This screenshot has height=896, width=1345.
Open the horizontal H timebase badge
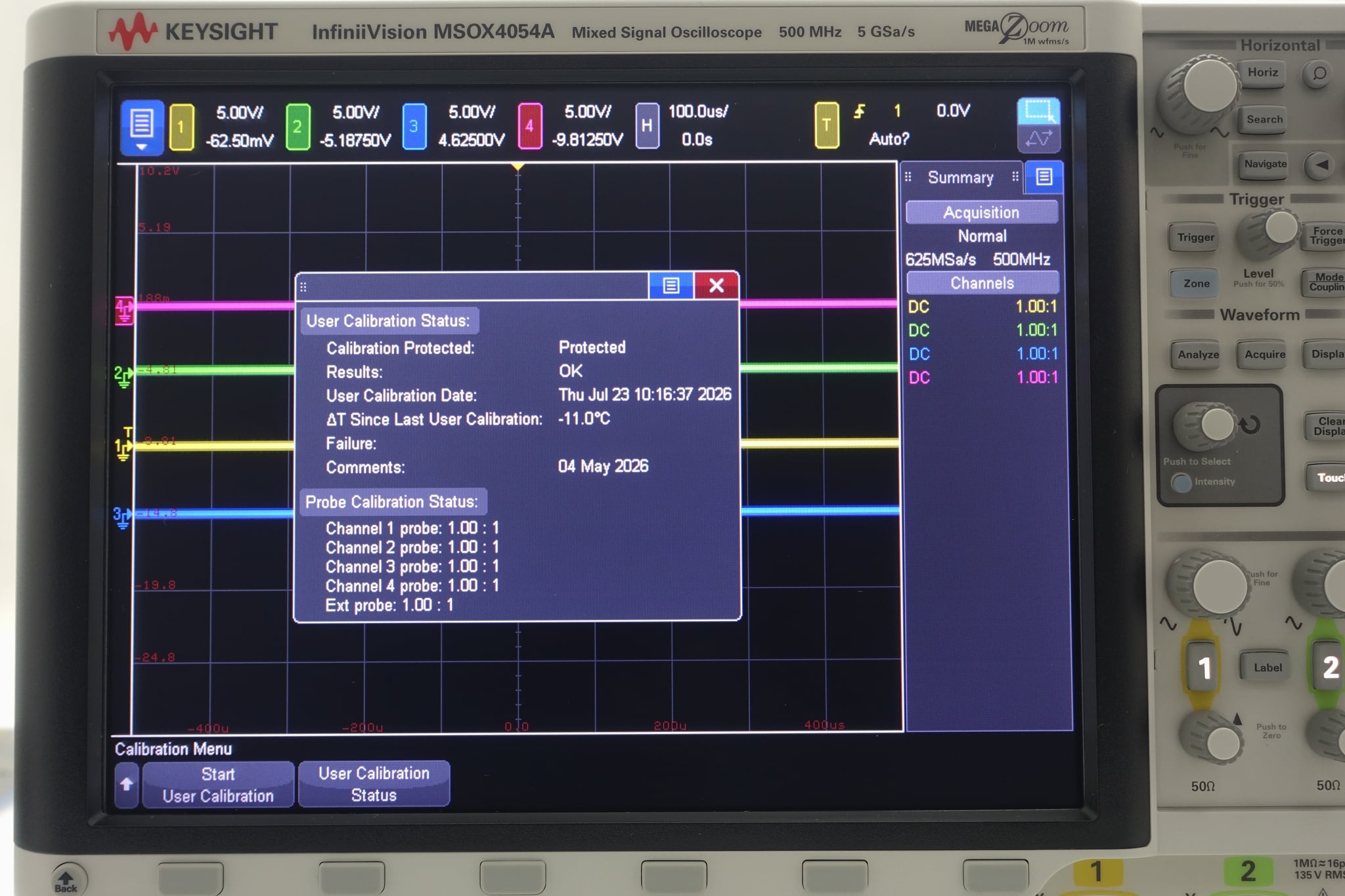(x=647, y=125)
